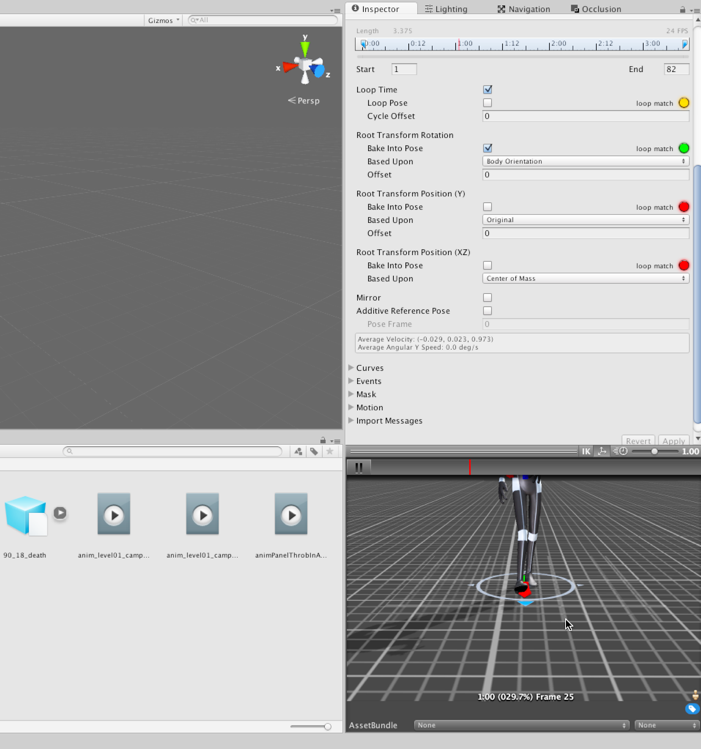Viewport: 701px width, 749px height.
Task: Switch to the Navigation tab
Action: click(x=523, y=9)
